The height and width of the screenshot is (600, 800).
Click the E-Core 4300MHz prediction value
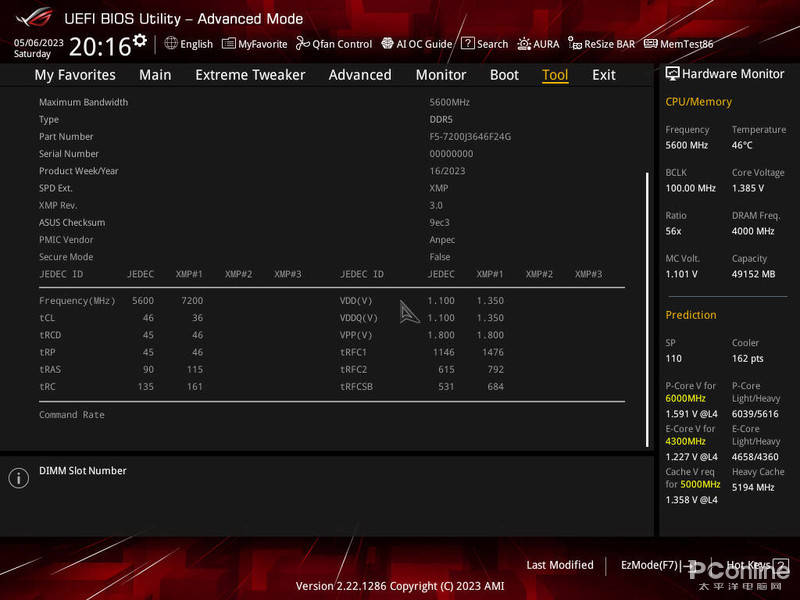click(685, 441)
